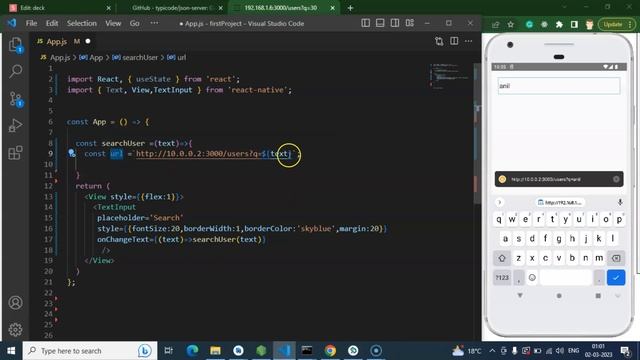
Task: Click the lightbulb code action on line 9
Action: point(71,153)
